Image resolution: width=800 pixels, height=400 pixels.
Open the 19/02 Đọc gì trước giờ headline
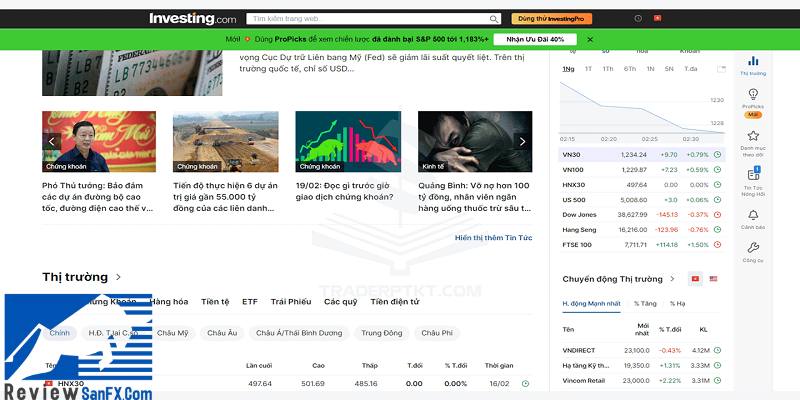point(345,191)
